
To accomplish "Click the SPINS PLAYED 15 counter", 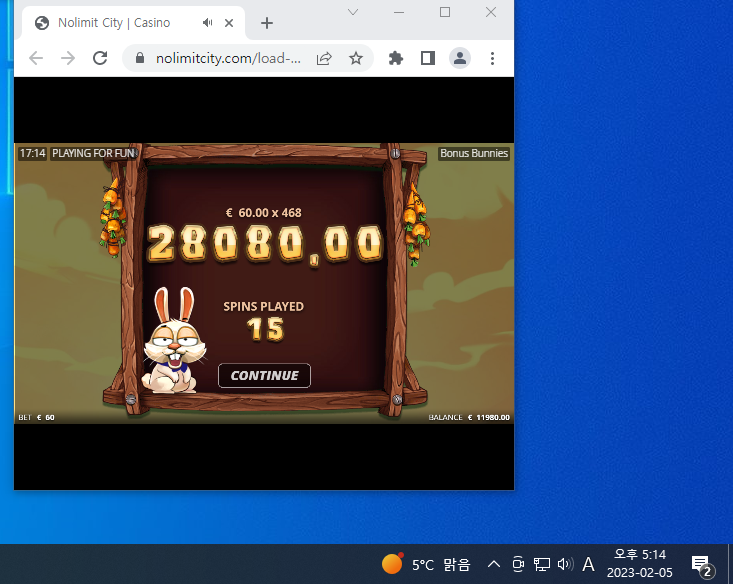I will [264, 321].
